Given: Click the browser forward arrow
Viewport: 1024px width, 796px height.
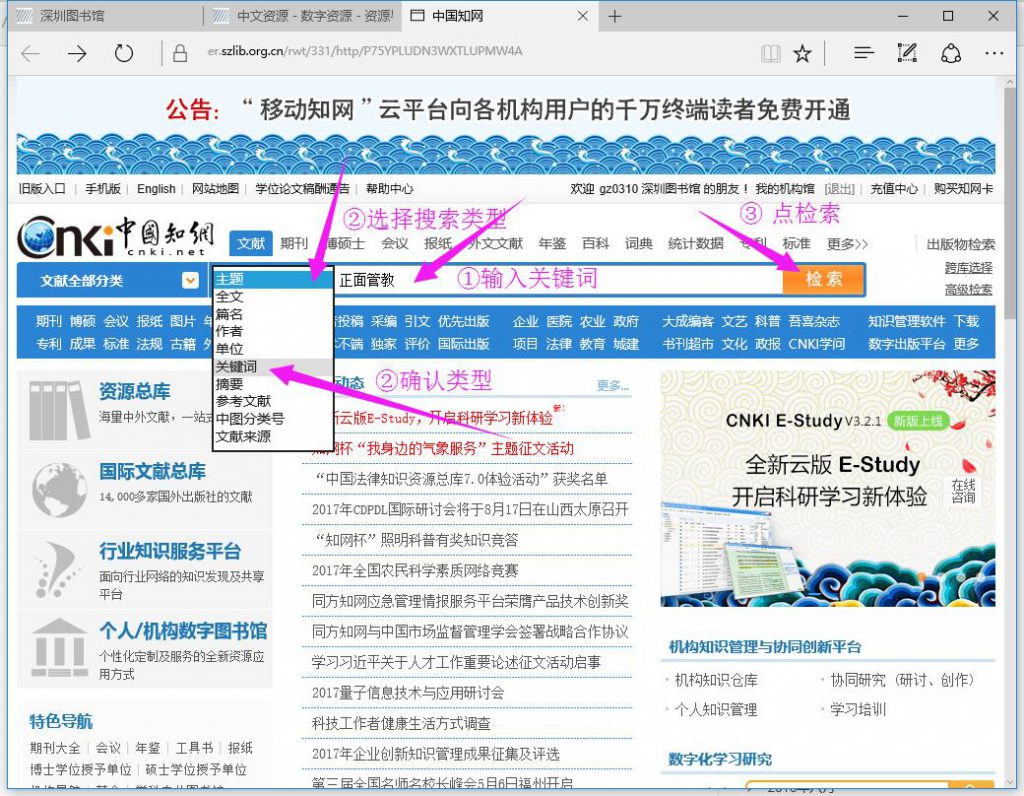Looking at the screenshot, I should [77, 54].
